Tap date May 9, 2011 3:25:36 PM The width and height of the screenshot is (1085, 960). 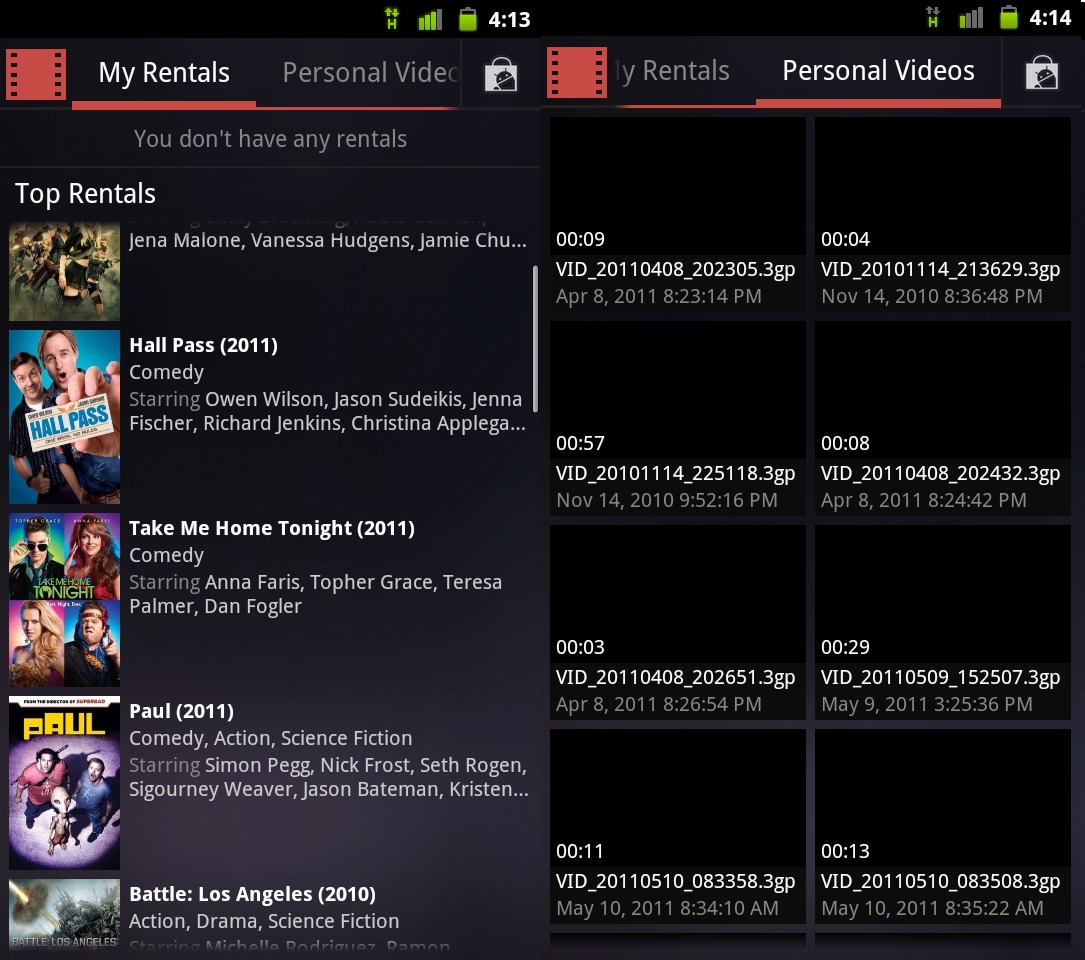pos(927,704)
